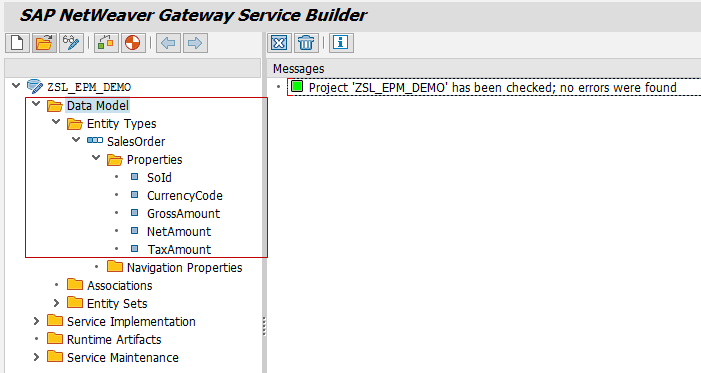Select the Entity Types label

pos(122,123)
